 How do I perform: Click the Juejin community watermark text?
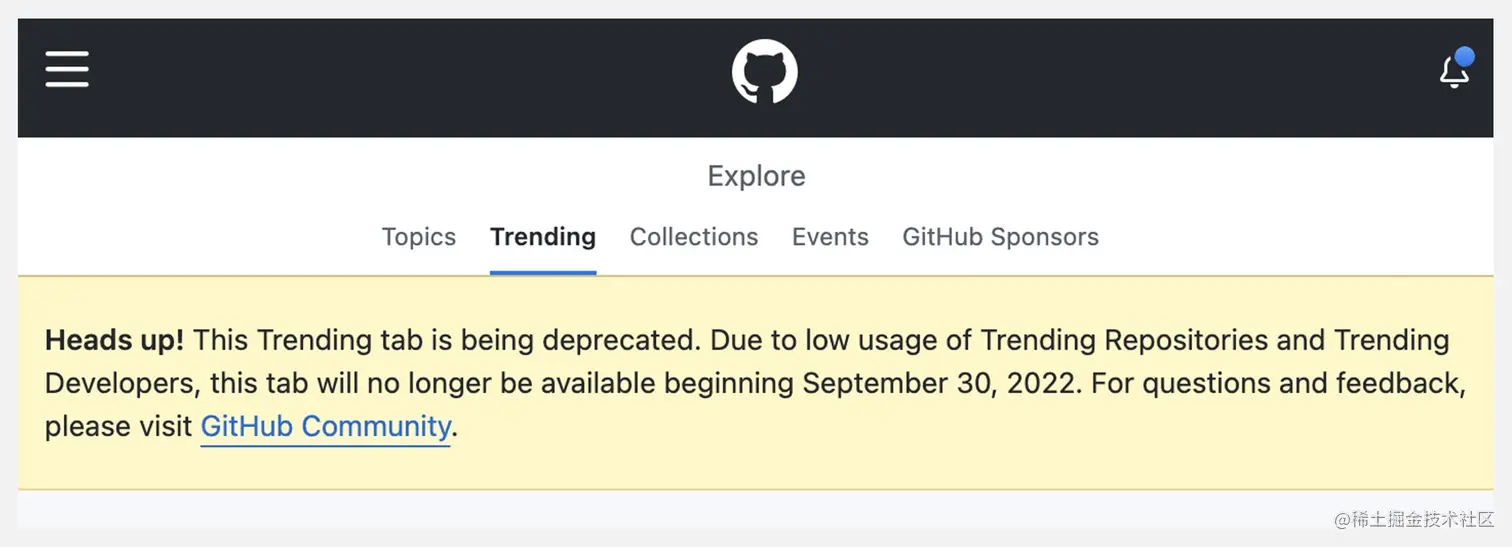click(x=1415, y=519)
